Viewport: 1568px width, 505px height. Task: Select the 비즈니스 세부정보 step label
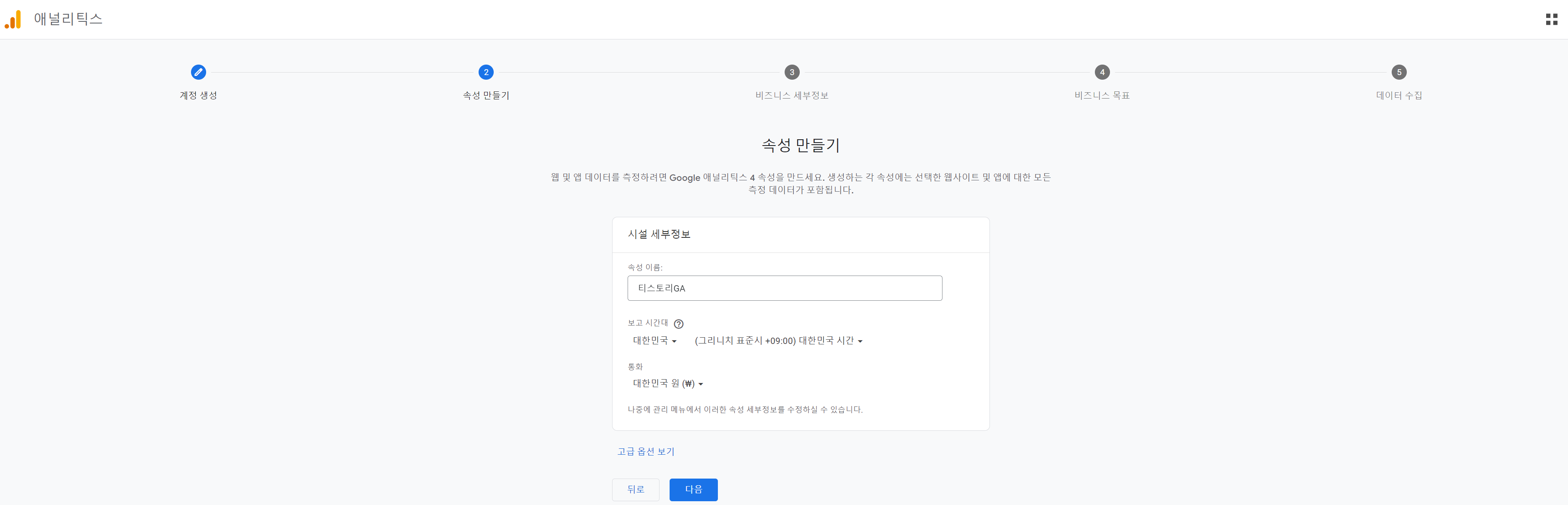tap(792, 96)
